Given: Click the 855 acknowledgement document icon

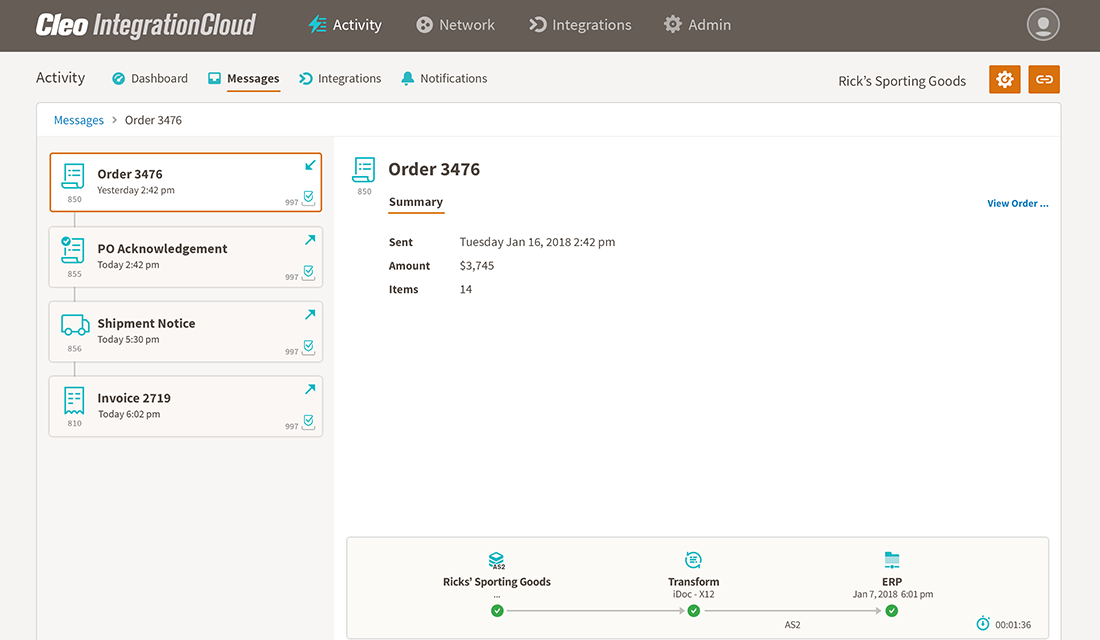Looking at the screenshot, I should [73, 251].
